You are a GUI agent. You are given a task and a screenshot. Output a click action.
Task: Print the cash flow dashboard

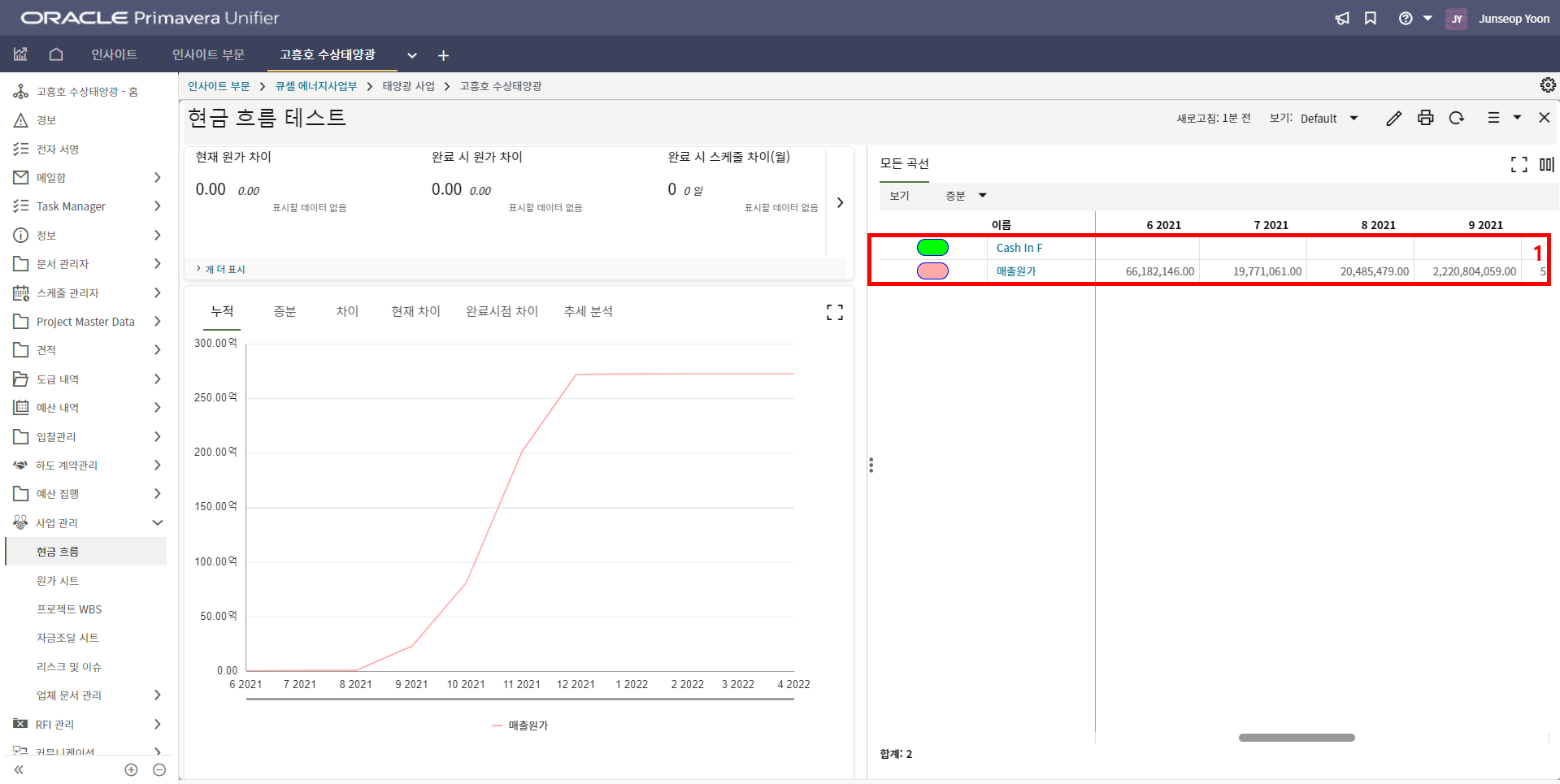coord(1425,119)
